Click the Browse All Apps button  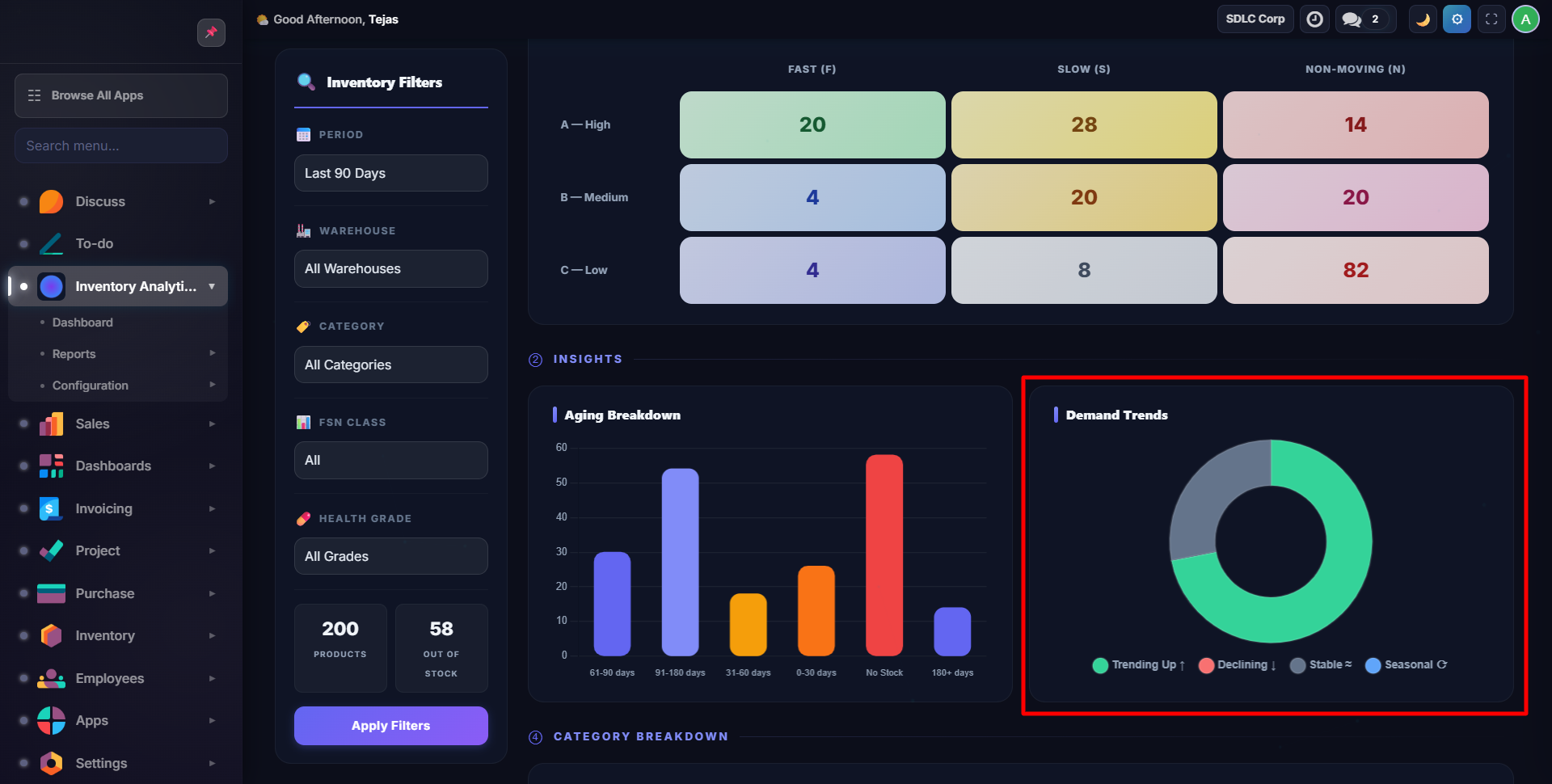tap(121, 95)
